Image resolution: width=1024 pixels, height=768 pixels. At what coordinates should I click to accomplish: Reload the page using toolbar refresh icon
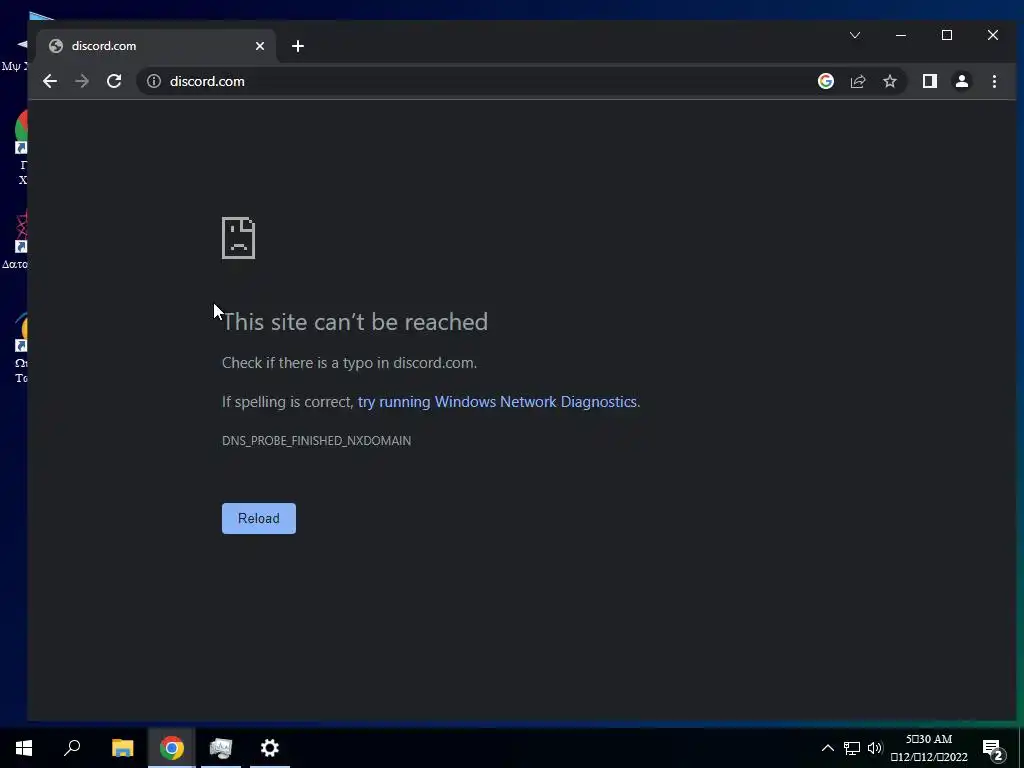(114, 81)
